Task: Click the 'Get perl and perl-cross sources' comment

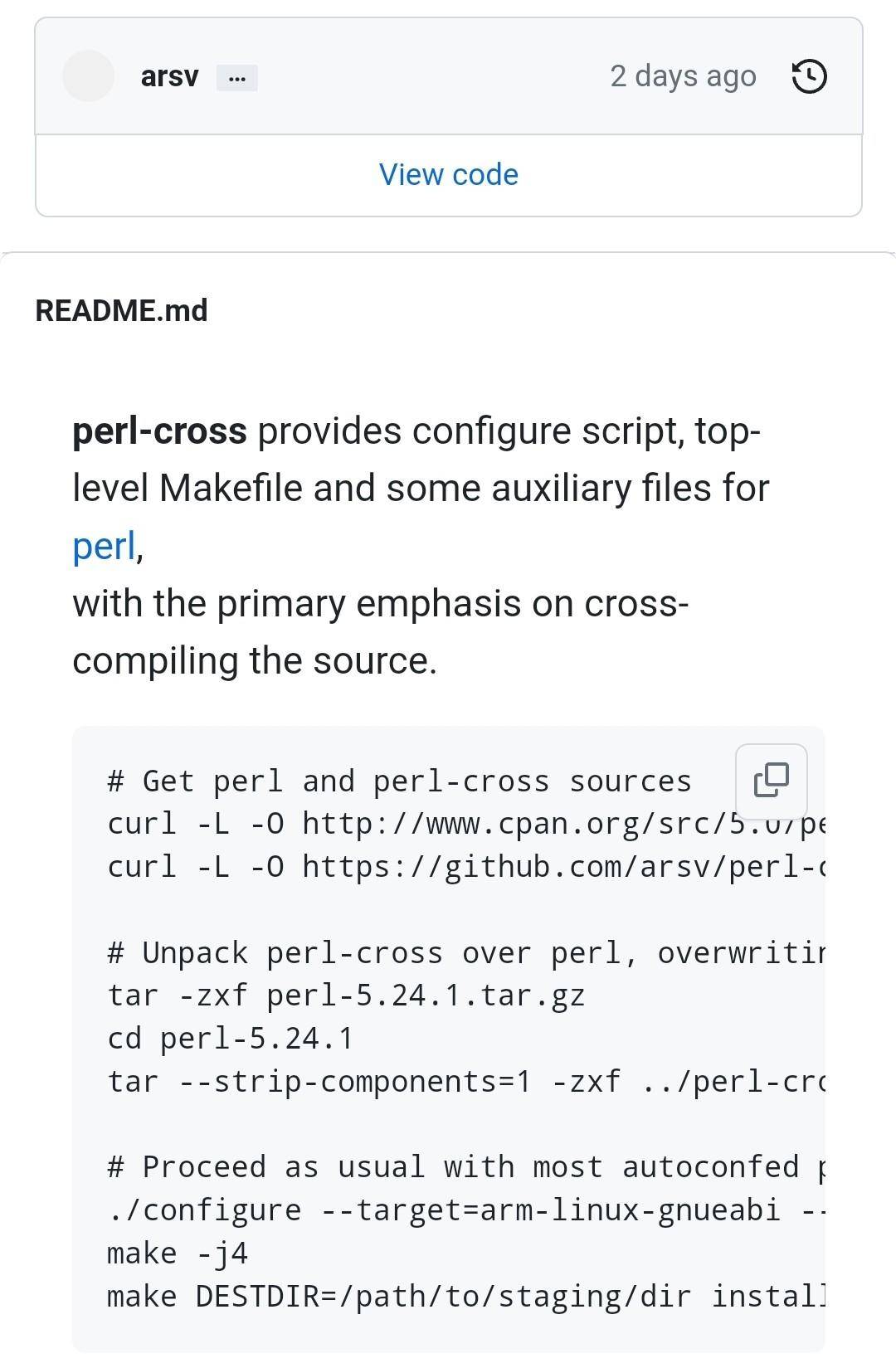Action: coord(399,781)
